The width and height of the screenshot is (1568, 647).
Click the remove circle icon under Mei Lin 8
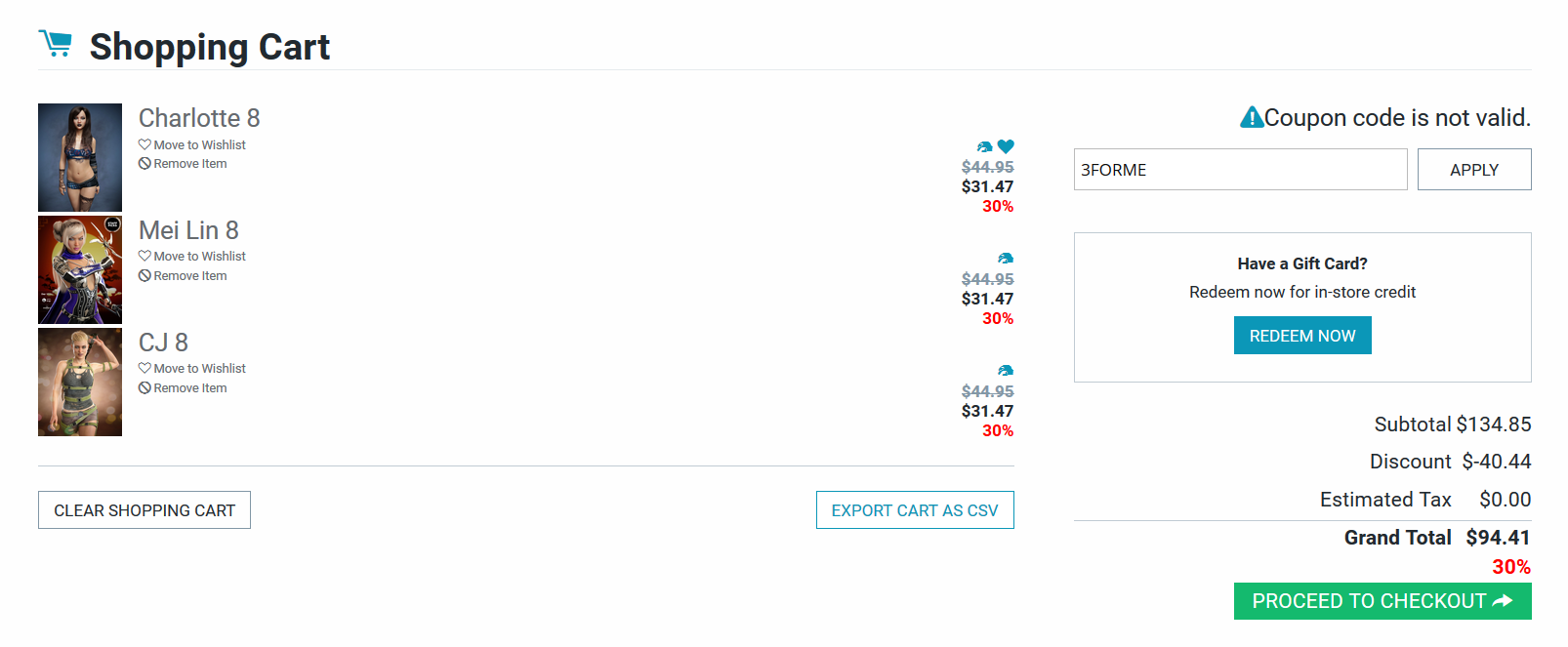144,276
